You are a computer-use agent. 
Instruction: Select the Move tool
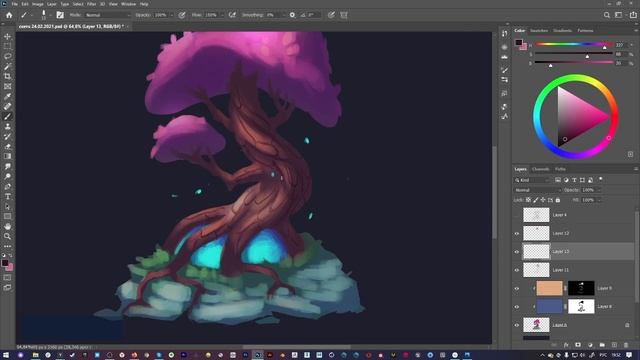pos(7,36)
